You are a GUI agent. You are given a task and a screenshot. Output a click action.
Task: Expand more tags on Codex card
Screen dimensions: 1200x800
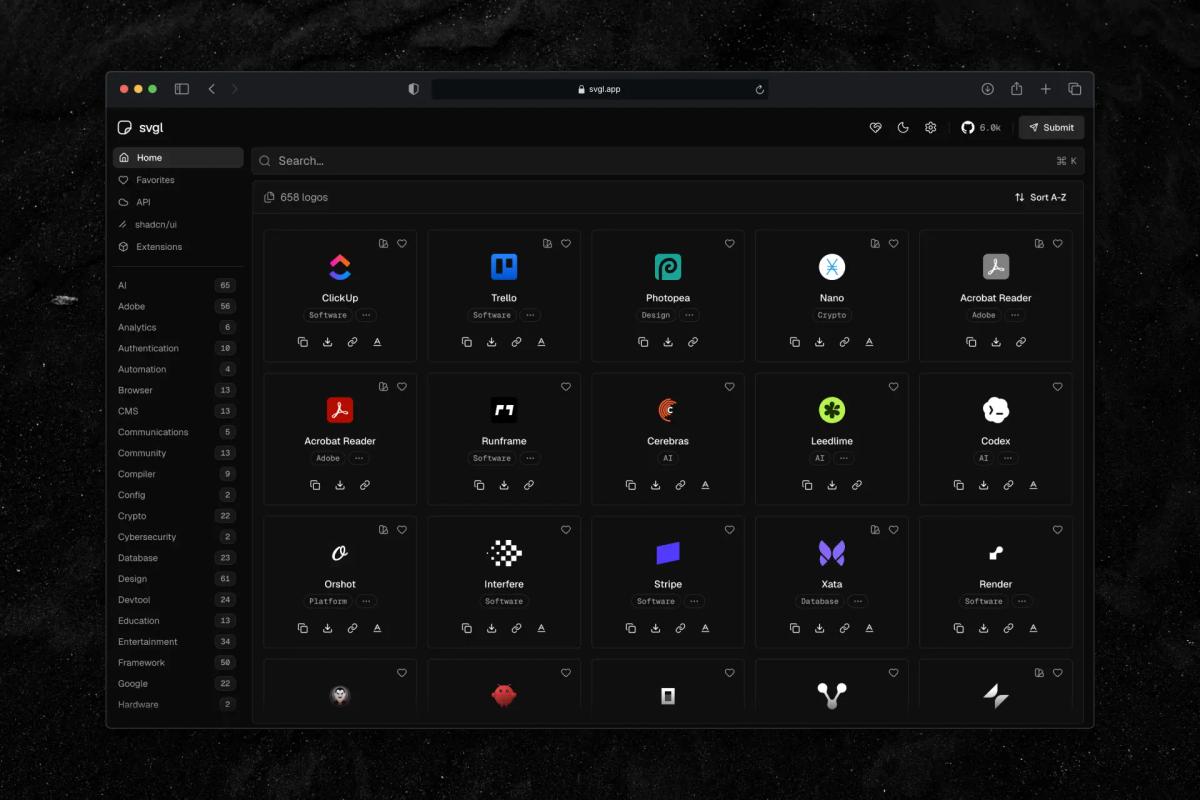coord(1008,458)
